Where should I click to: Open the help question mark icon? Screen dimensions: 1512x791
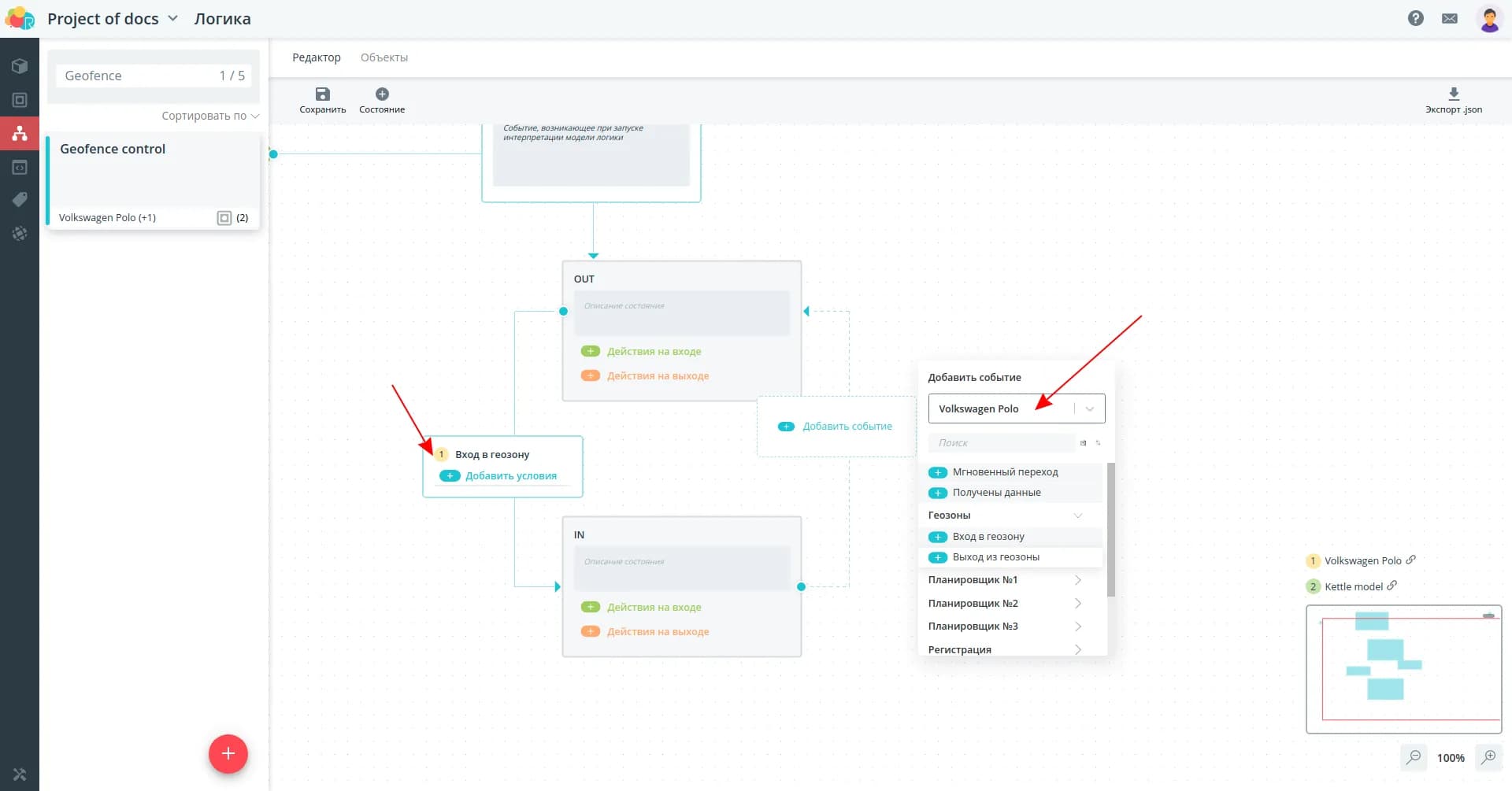coord(1415,18)
